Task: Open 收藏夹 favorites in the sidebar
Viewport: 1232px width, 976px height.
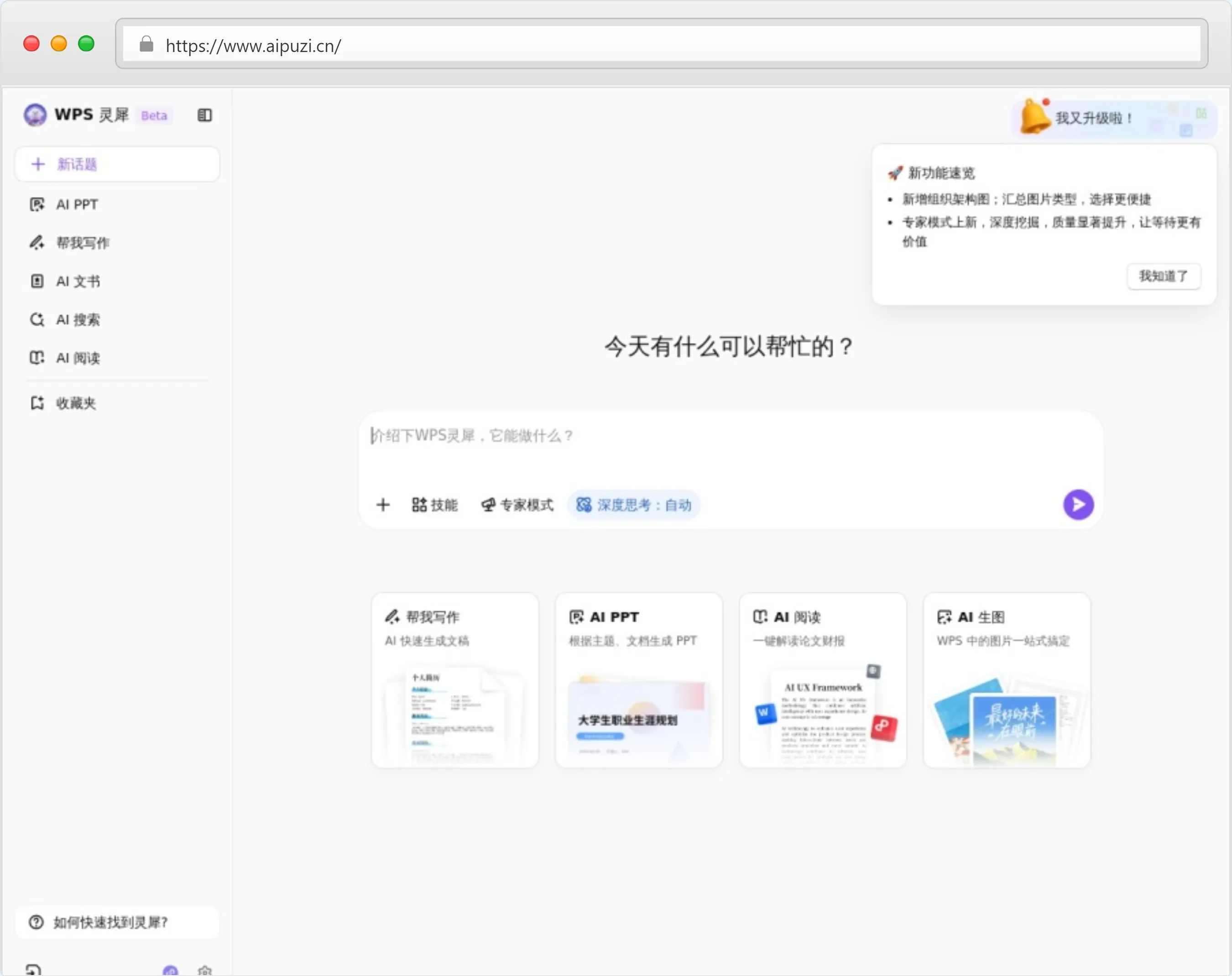Action: tap(117, 402)
